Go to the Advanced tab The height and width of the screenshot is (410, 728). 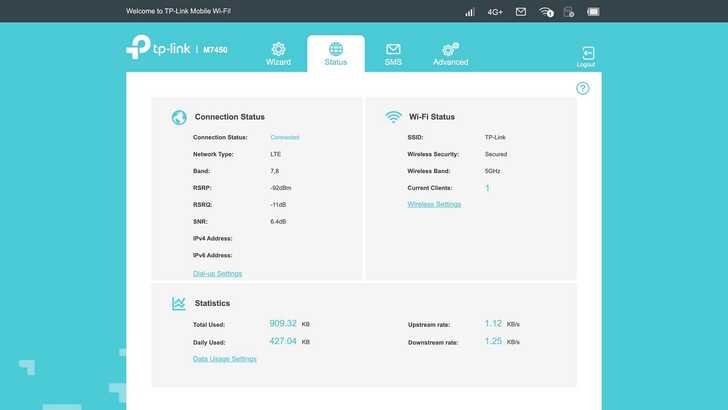click(450, 54)
